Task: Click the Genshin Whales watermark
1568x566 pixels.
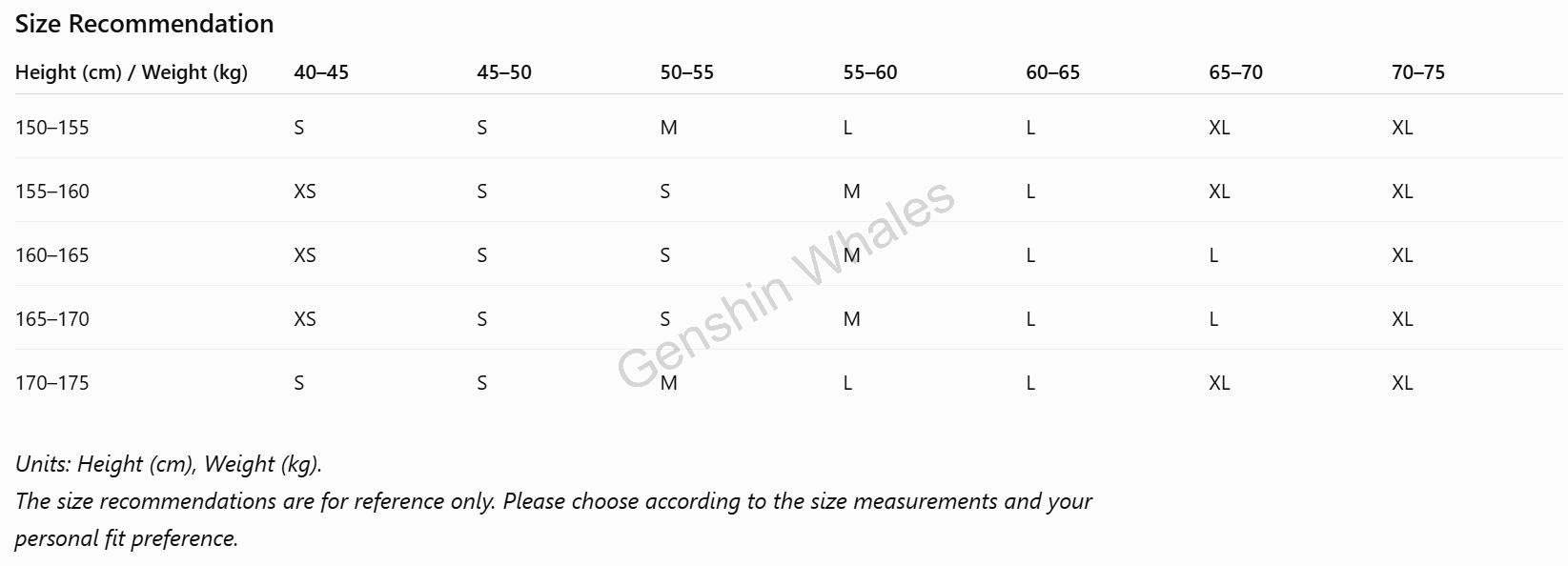Action: coord(786,285)
